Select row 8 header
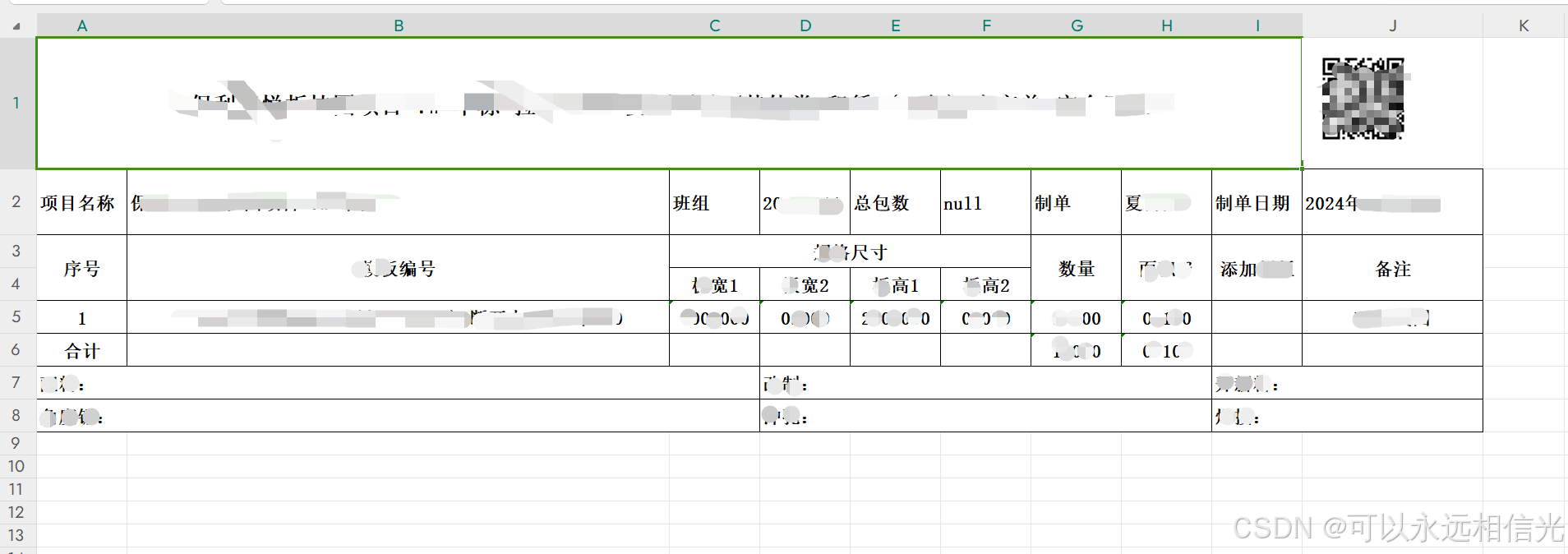Screen dimensions: 1568x554 point(16,415)
